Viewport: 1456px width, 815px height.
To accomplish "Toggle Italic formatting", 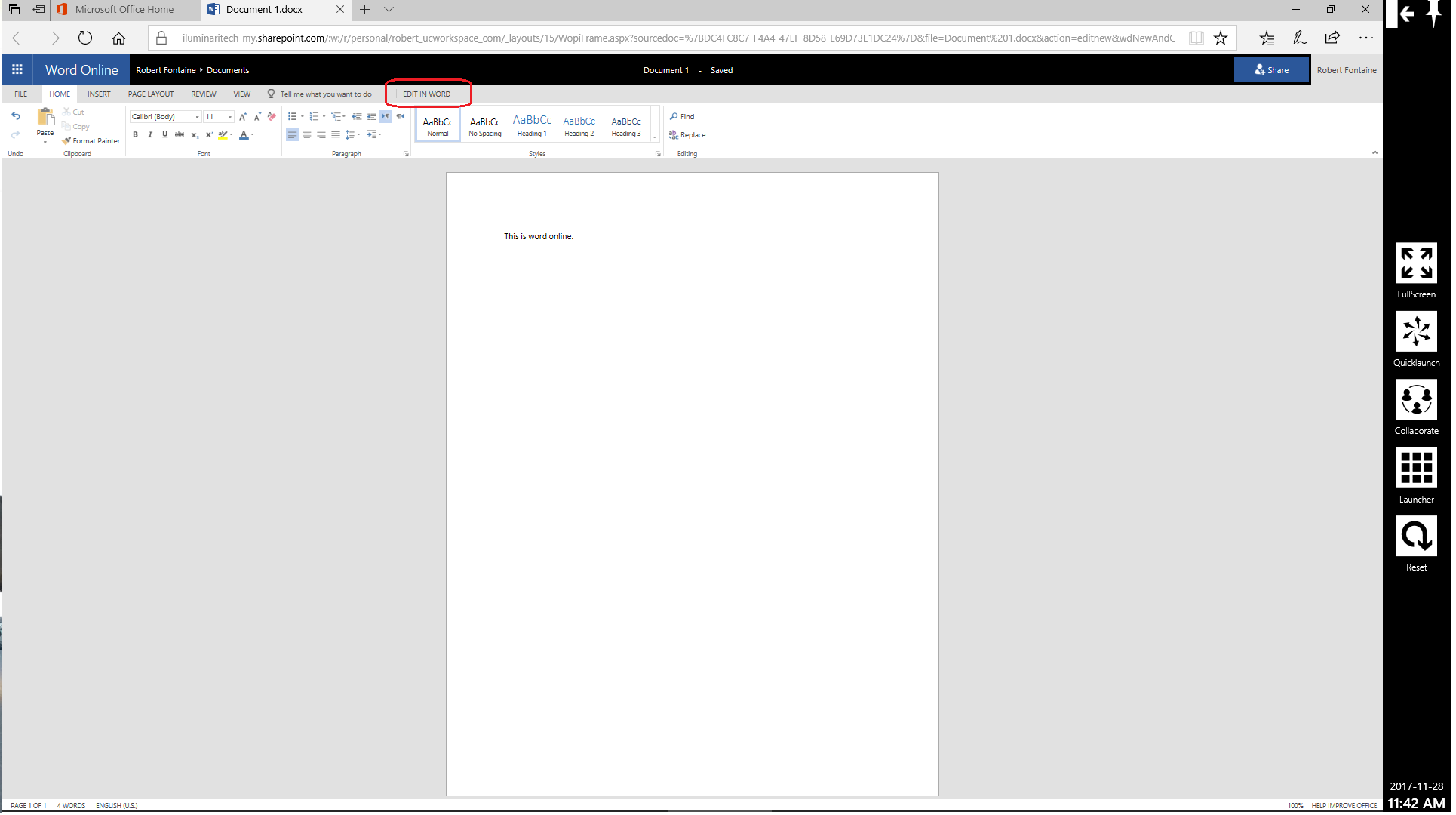I will coord(150,134).
